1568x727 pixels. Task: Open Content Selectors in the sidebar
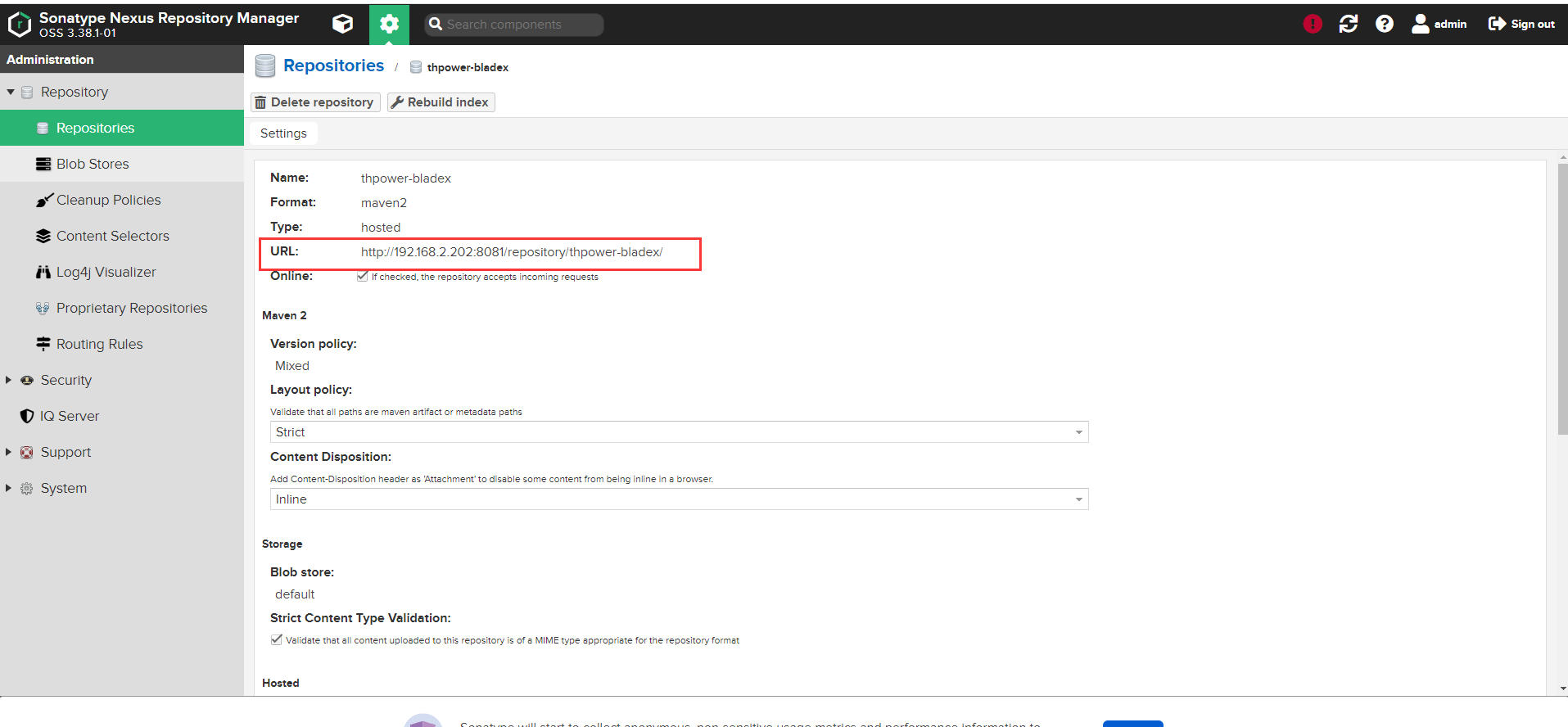(122, 236)
